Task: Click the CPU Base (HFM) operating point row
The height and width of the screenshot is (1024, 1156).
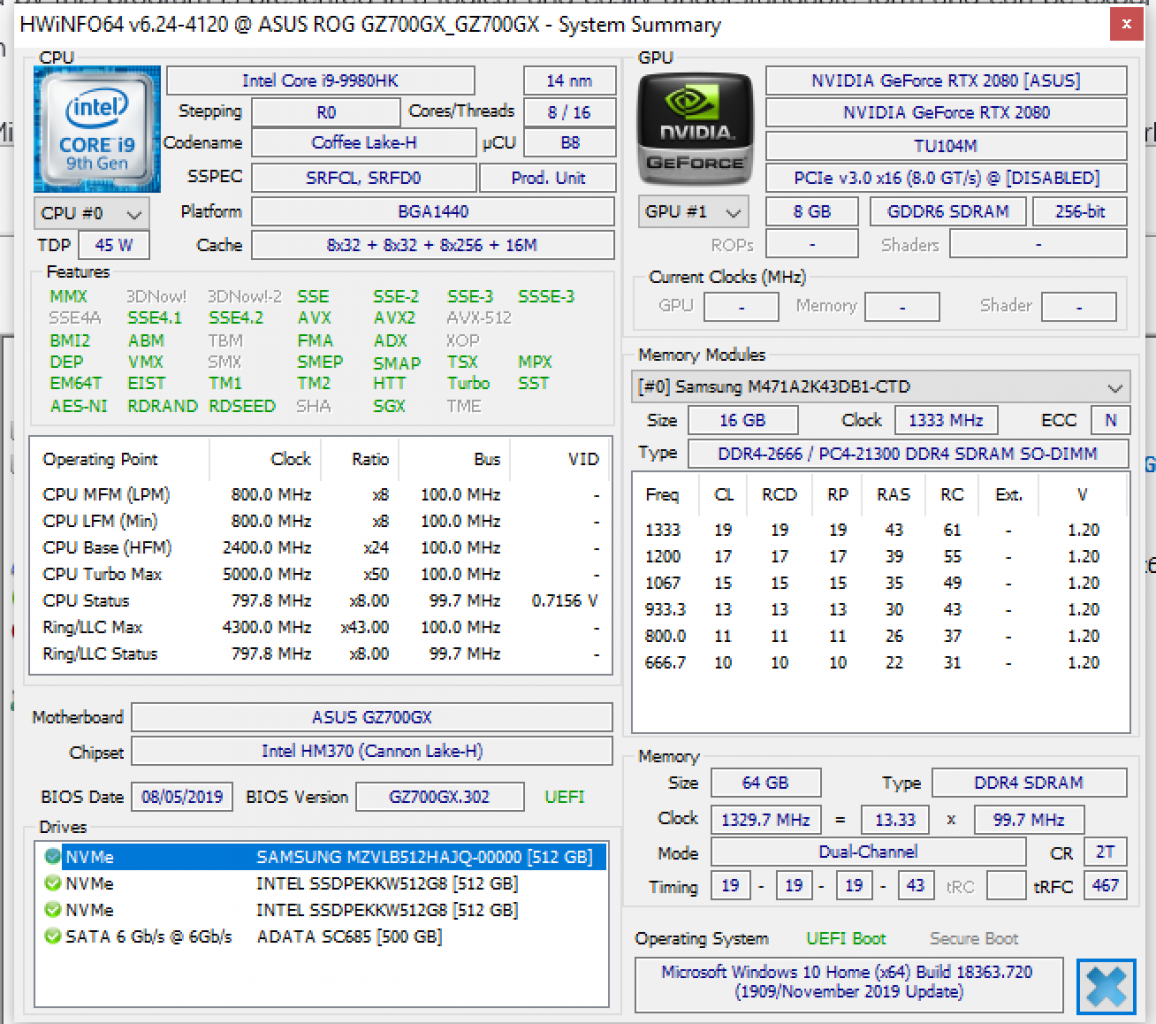Action: pyautogui.click(x=321, y=548)
